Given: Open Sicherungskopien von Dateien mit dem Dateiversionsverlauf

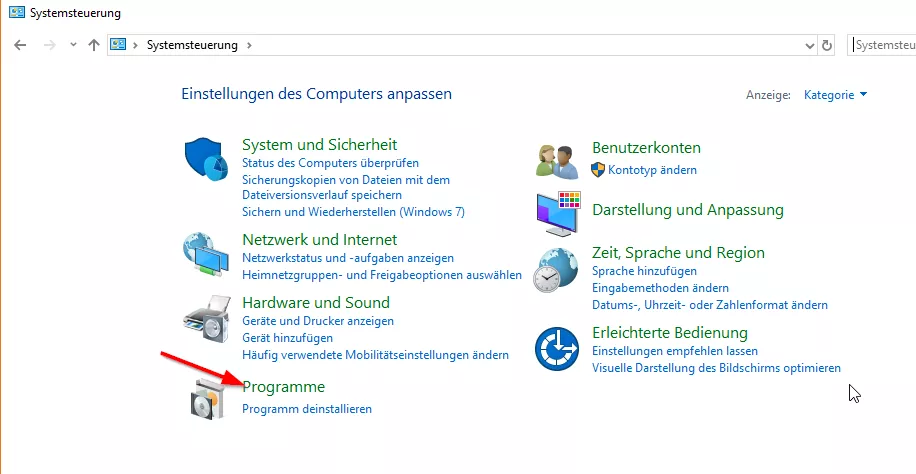Looking at the screenshot, I should click(346, 187).
